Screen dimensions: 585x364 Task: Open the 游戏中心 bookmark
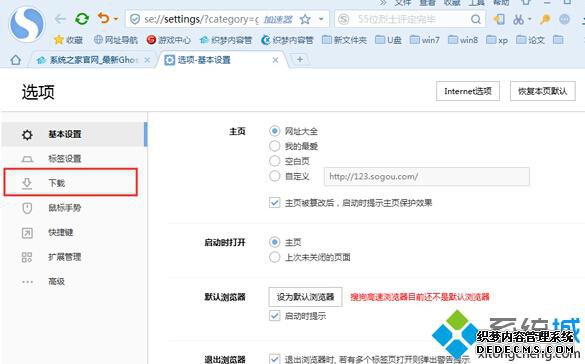[x=169, y=40]
